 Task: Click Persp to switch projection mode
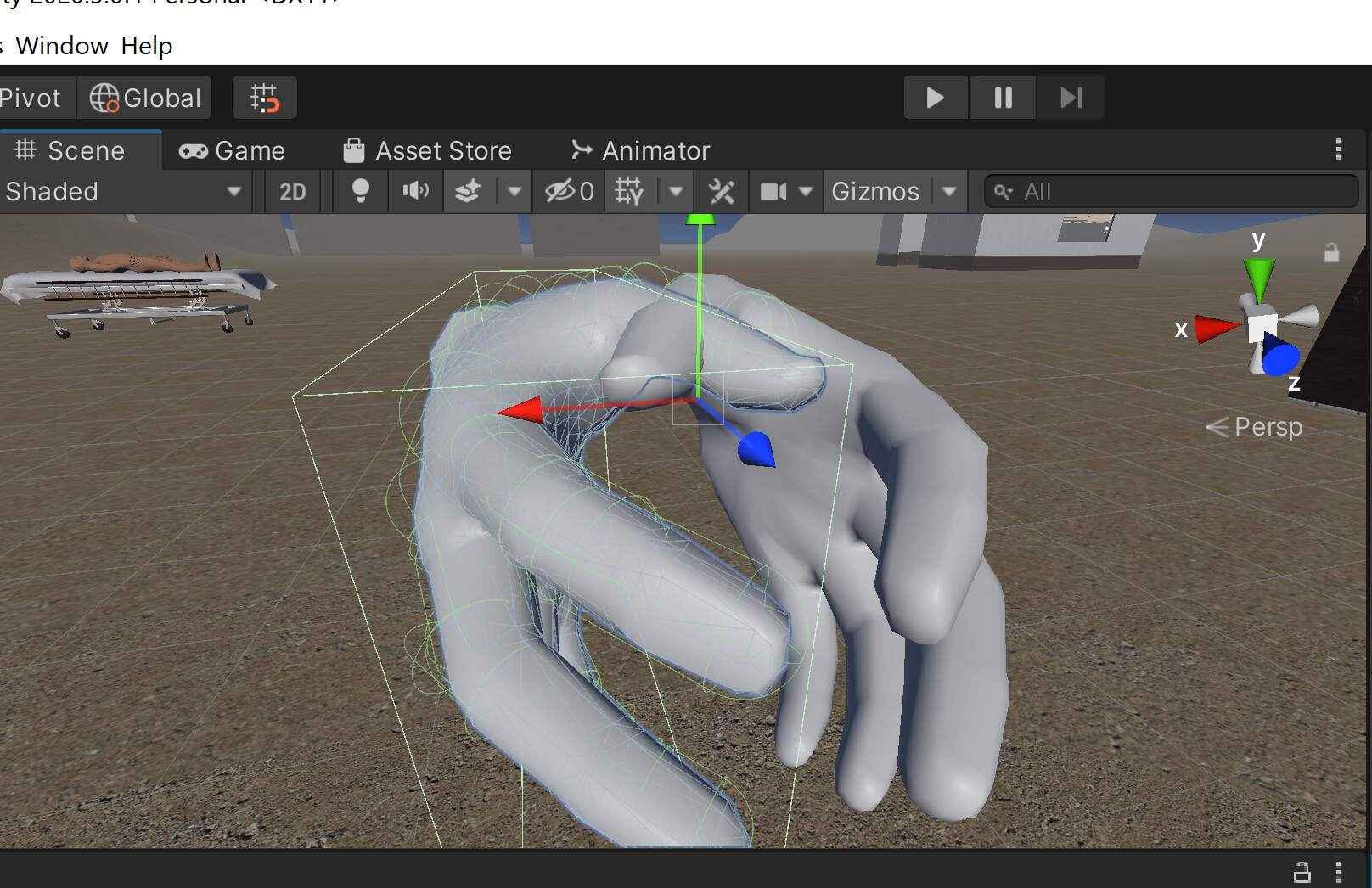click(1267, 427)
